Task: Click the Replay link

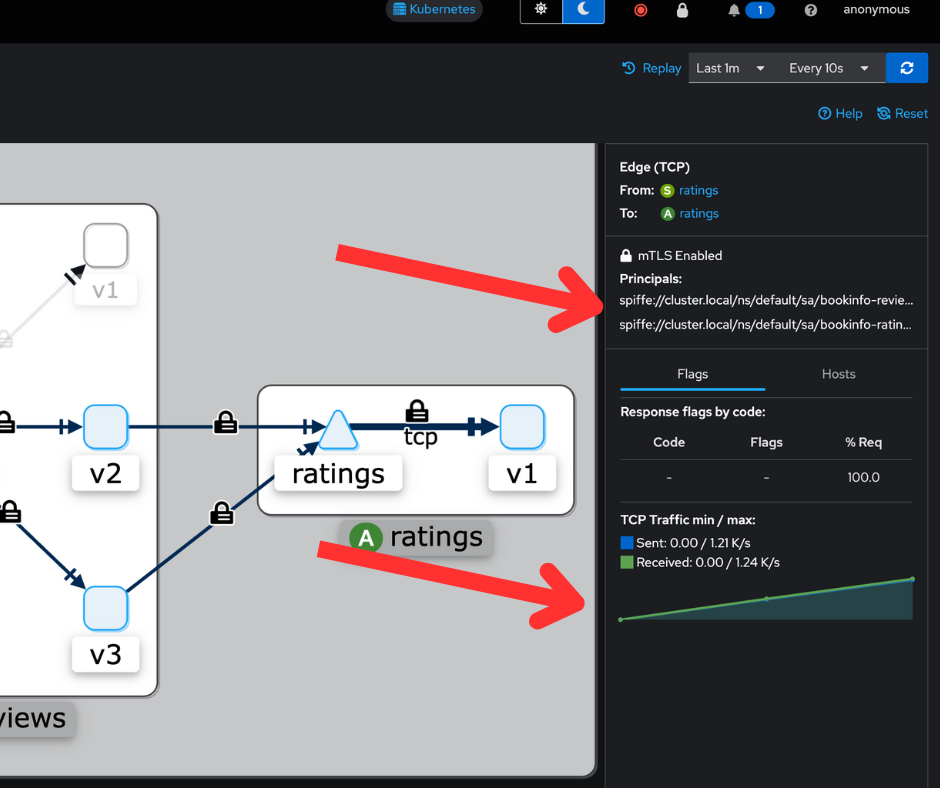Action: click(651, 68)
